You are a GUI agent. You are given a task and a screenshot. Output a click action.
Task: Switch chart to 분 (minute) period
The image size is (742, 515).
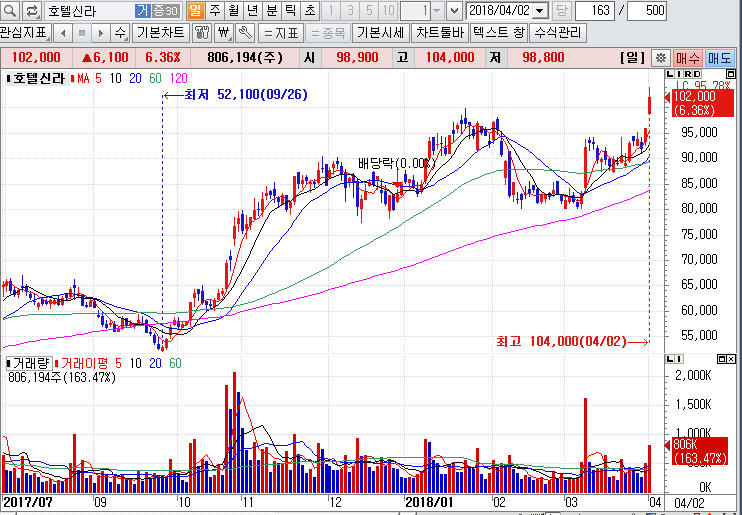pos(271,11)
